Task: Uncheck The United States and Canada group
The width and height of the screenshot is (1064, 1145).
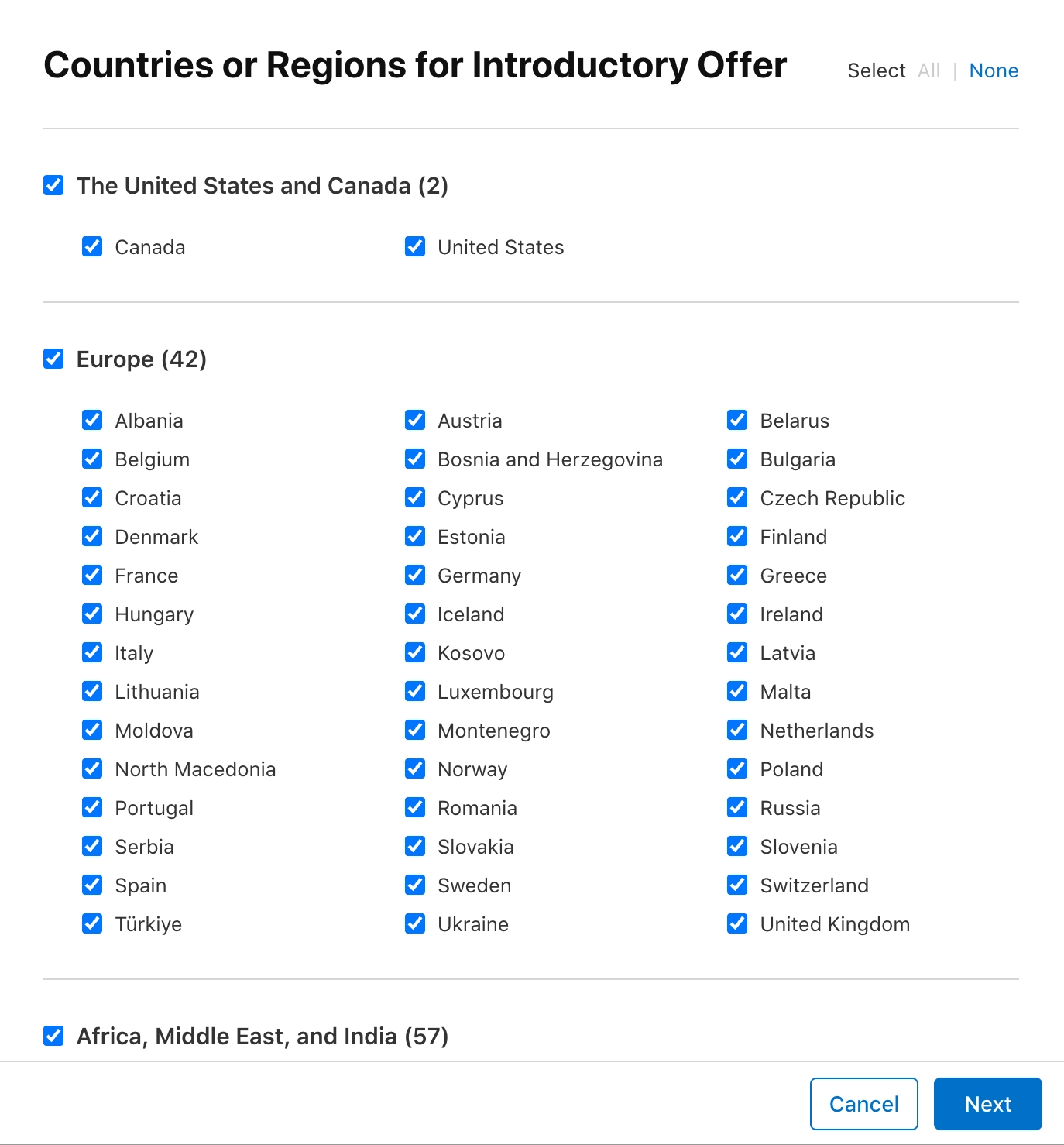Action: tap(53, 185)
